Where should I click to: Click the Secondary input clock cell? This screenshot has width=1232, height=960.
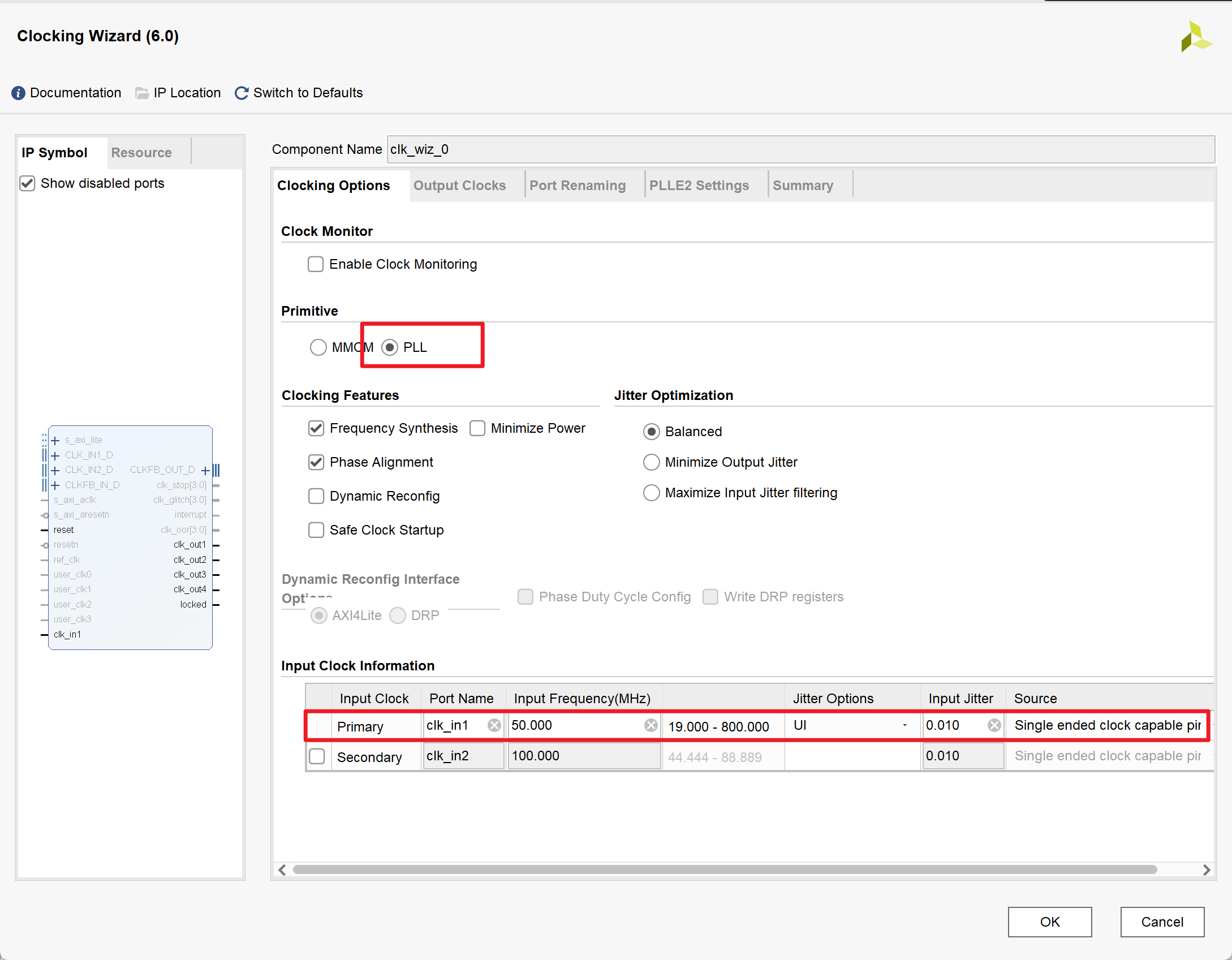tap(376, 757)
